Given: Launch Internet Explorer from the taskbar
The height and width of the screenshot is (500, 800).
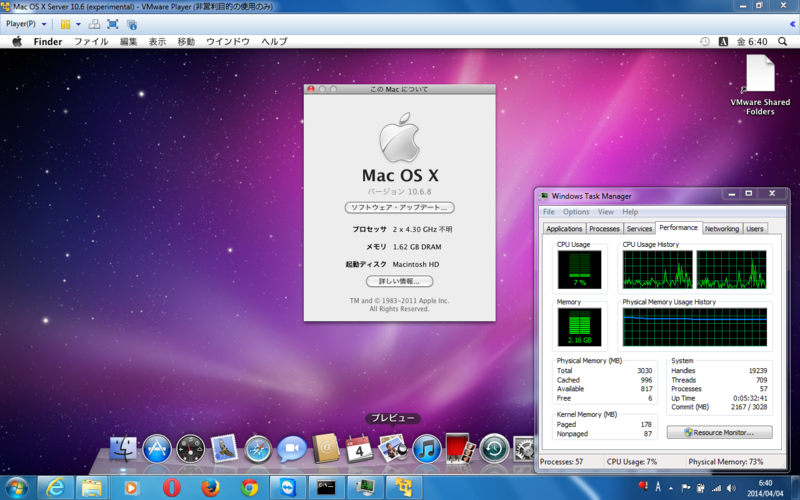Looking at the screenshot, I should coord(55,487).
